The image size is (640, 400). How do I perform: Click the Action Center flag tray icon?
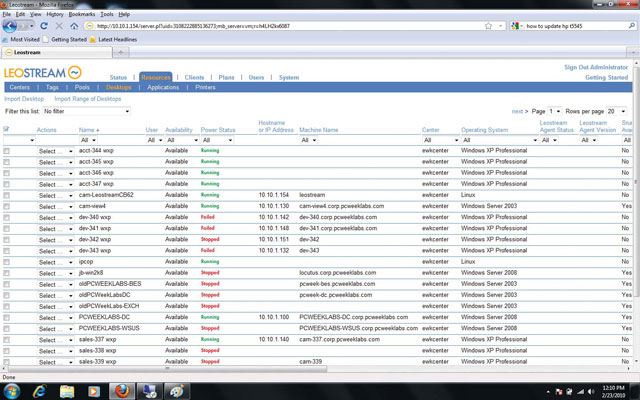(x=559, y=392)
